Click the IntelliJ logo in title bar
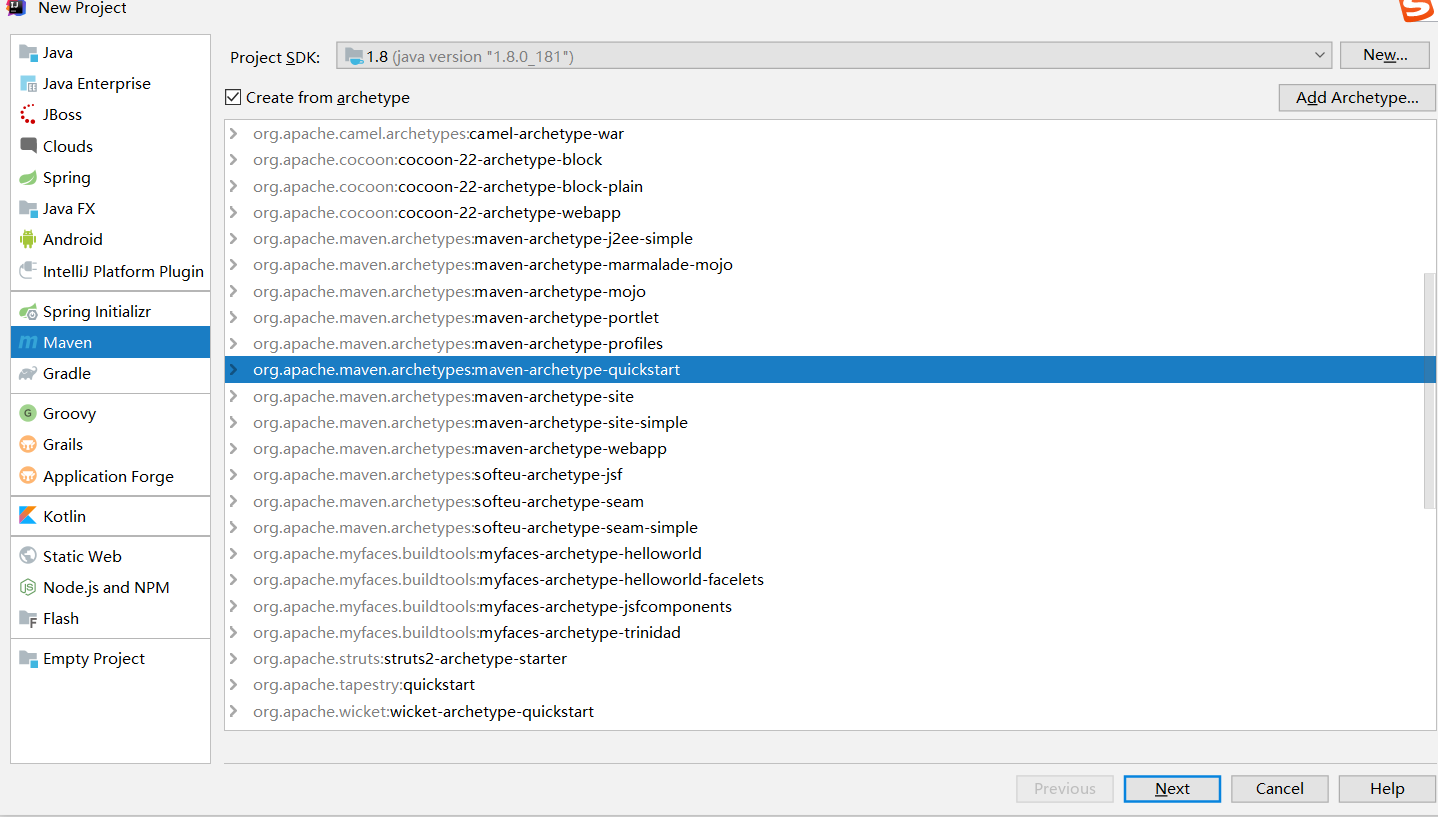This screenshot has height=817, width=1438. (16, 7)
